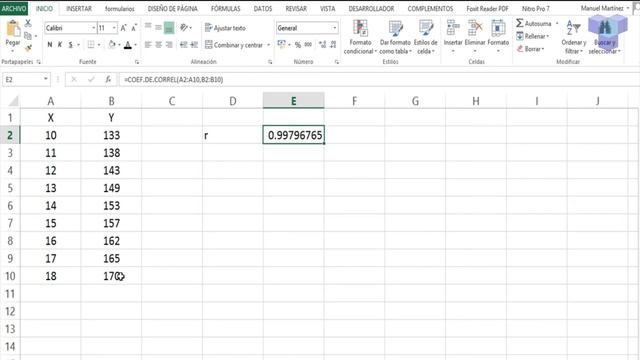640x360 pixels.
Task: Decrease decimal places
Action: [x=333, y=44]
